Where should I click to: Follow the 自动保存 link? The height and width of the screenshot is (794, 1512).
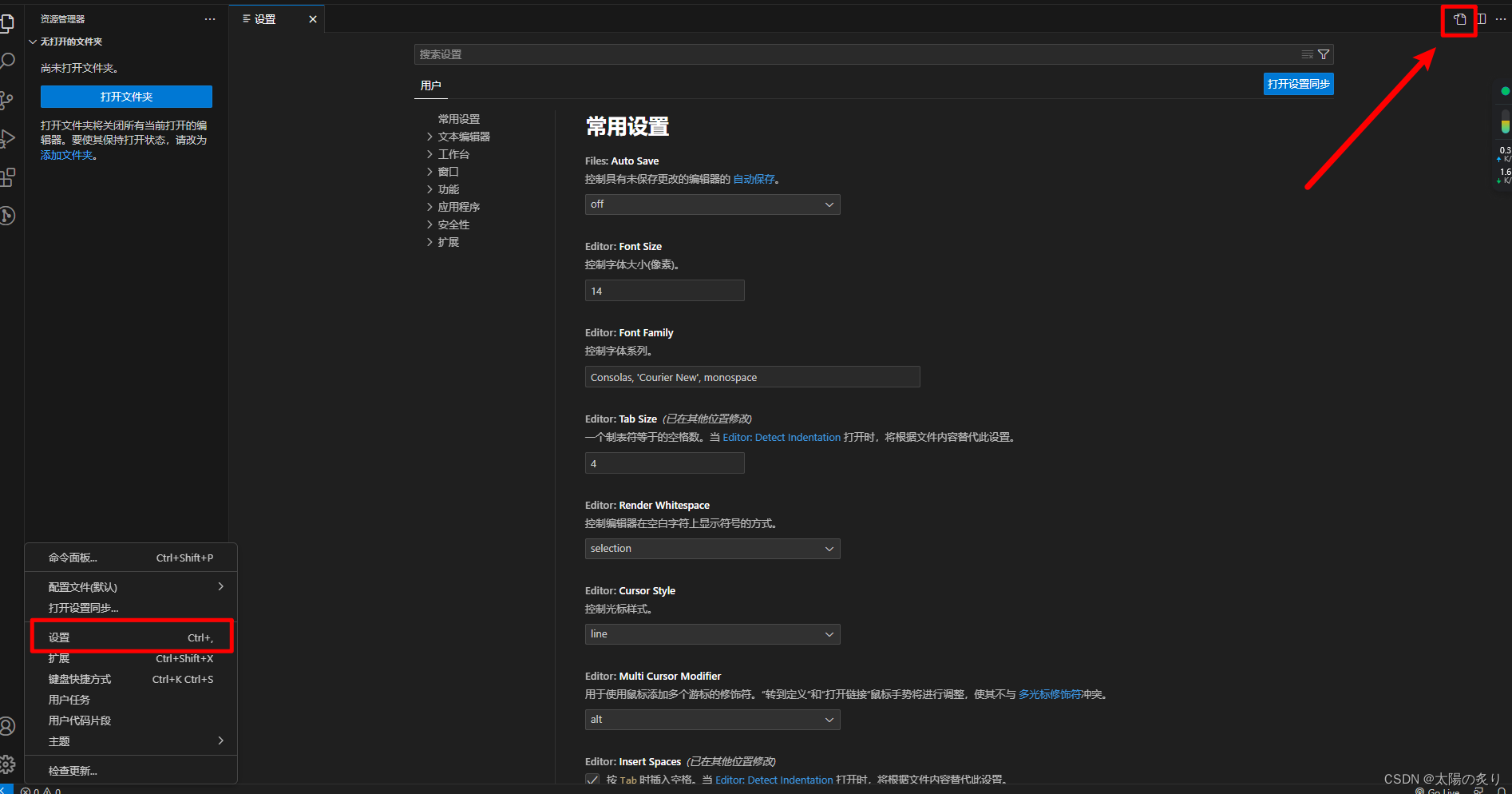click(x=754, y=179)
